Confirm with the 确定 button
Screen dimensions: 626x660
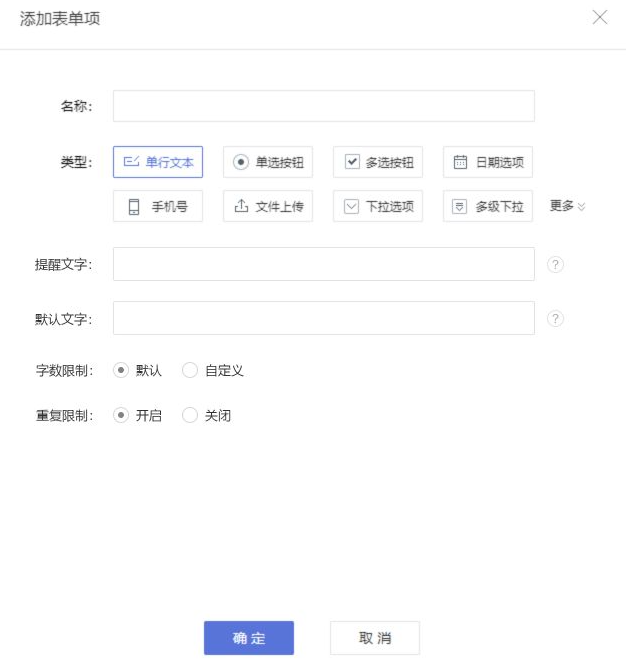tap(249, 638)
